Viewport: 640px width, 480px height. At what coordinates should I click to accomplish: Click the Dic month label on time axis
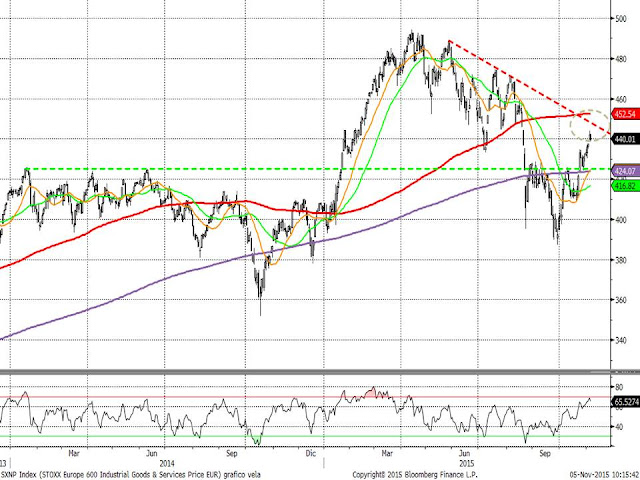click(311, 453)
